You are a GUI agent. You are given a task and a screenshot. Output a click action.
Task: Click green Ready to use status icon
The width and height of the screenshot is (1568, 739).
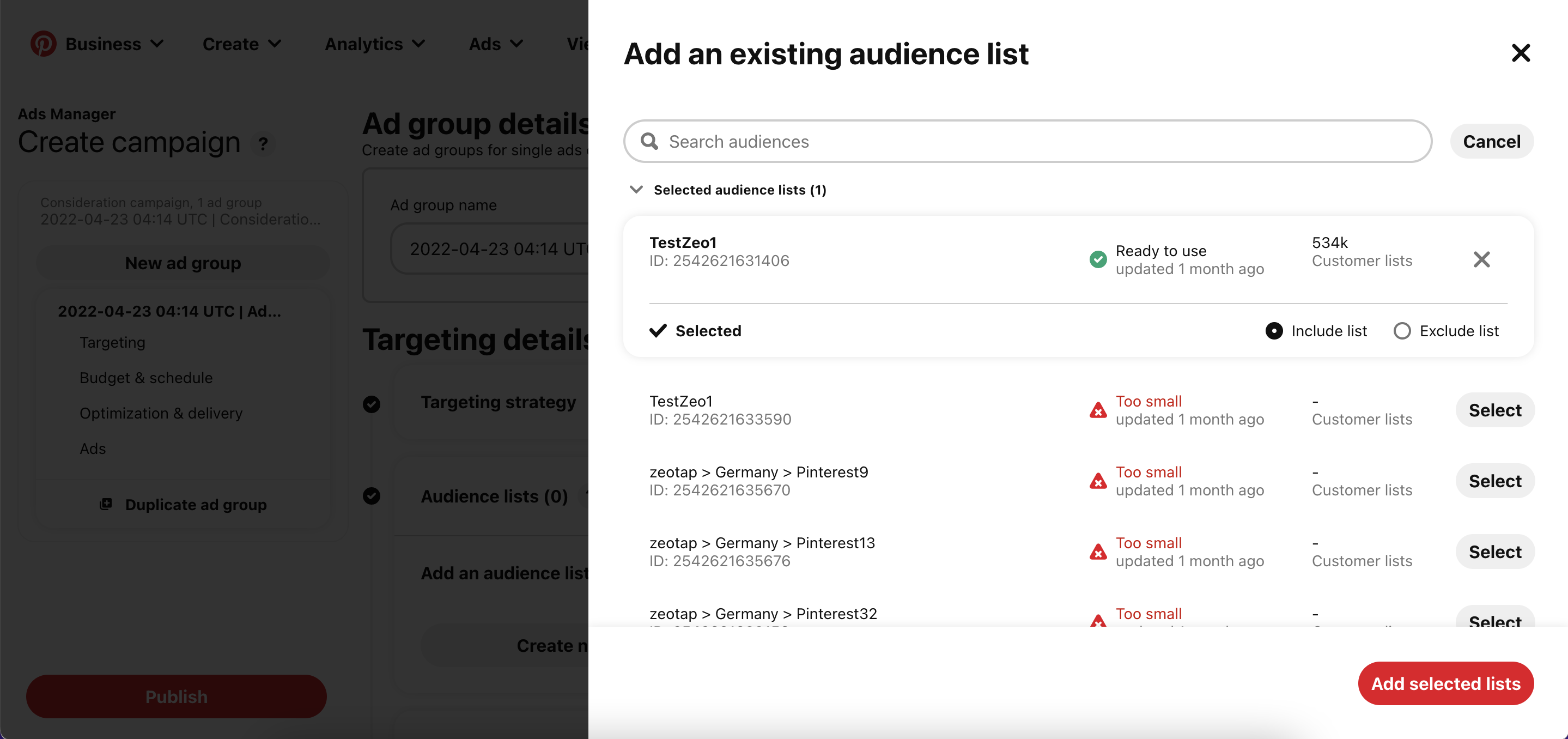coord(1097,260)
